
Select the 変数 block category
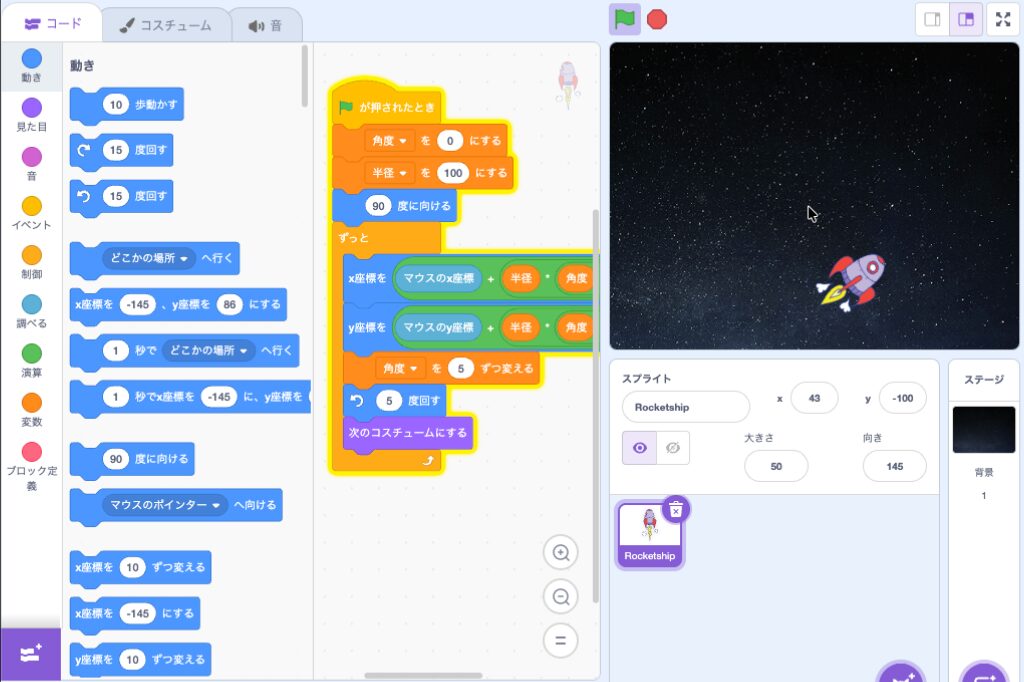click(x=31, y=409)
